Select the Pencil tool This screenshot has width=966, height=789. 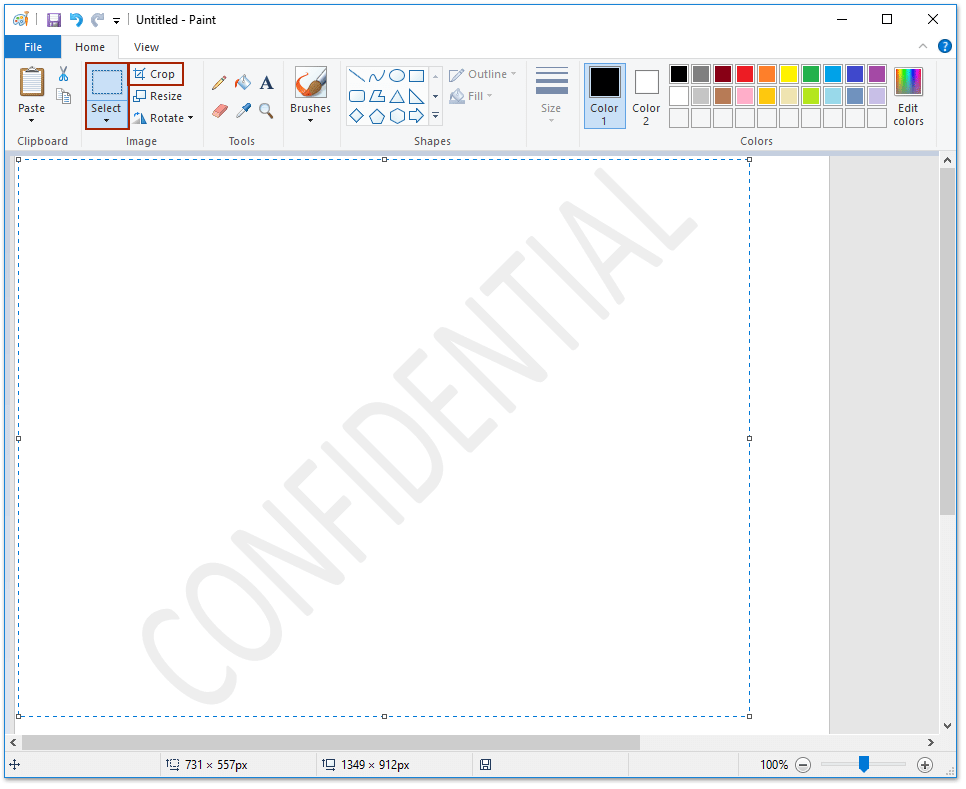[219, 83]
